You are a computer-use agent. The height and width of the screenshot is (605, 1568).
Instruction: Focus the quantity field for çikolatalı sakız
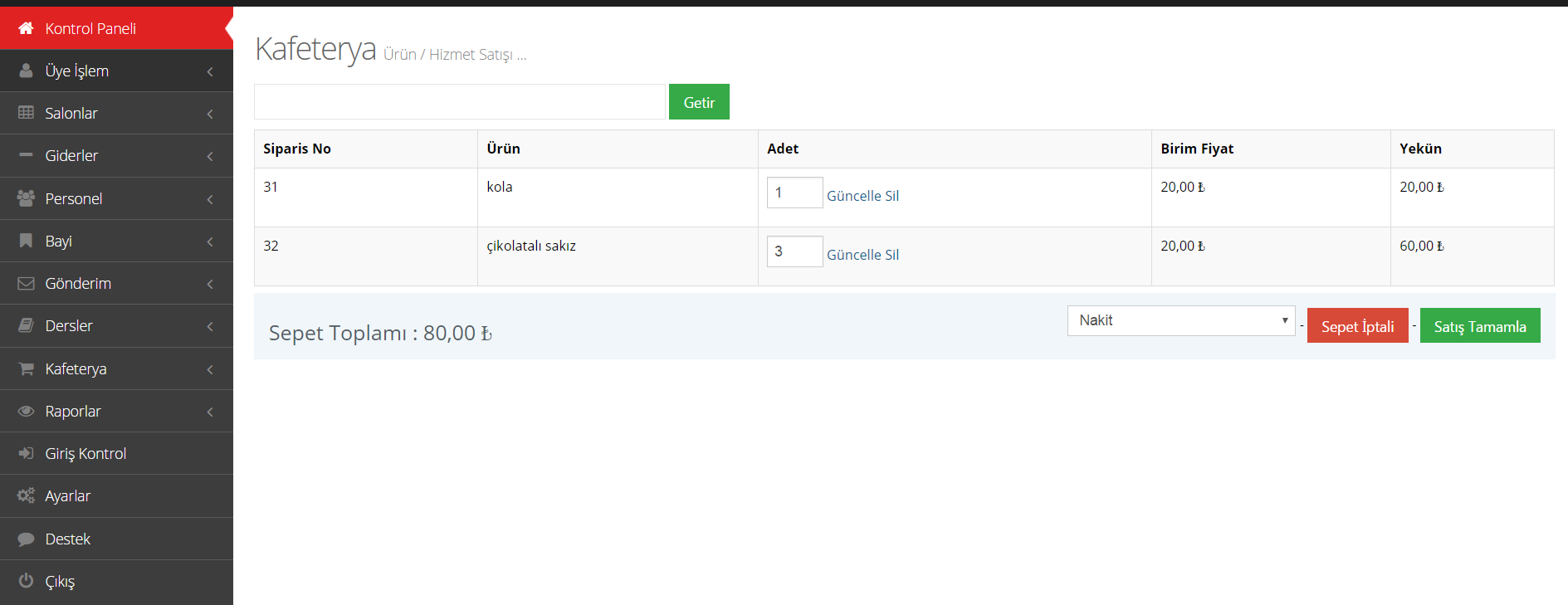[794, 251]
